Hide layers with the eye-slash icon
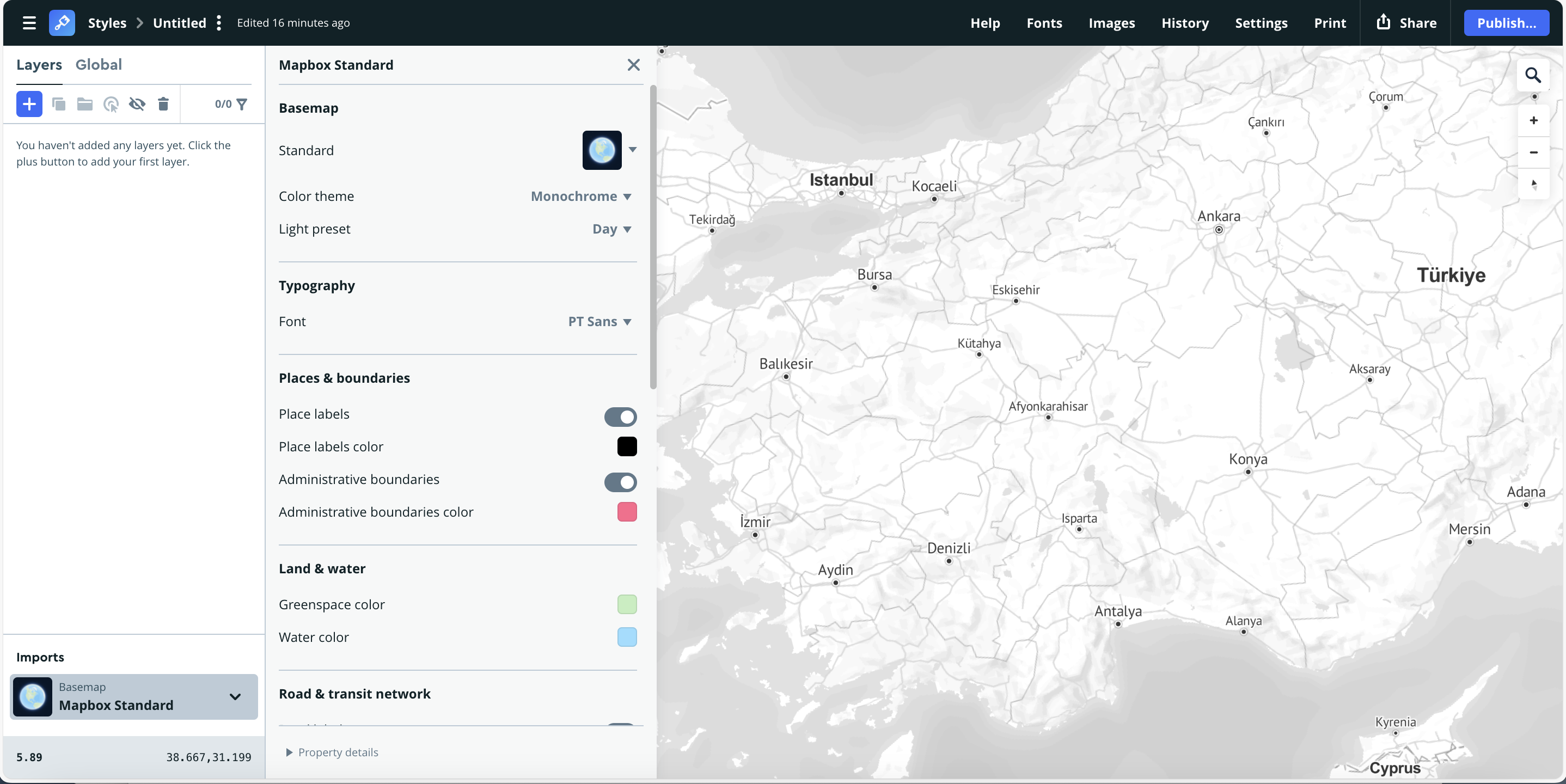 (x=137, y=104)
